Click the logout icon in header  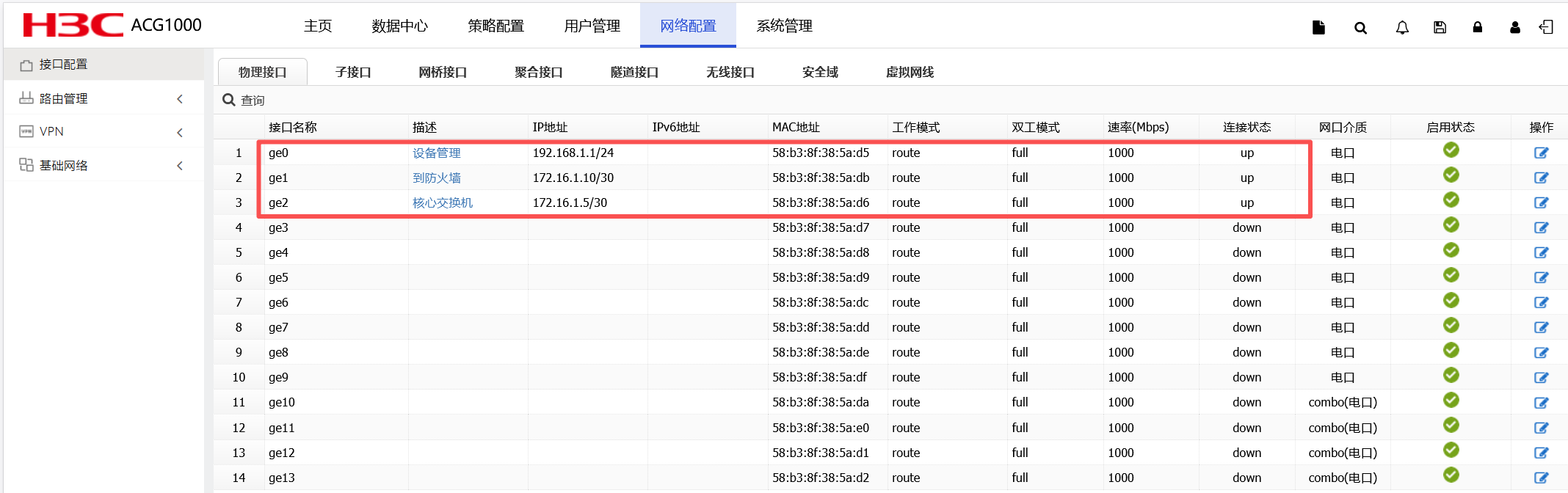1547,28
